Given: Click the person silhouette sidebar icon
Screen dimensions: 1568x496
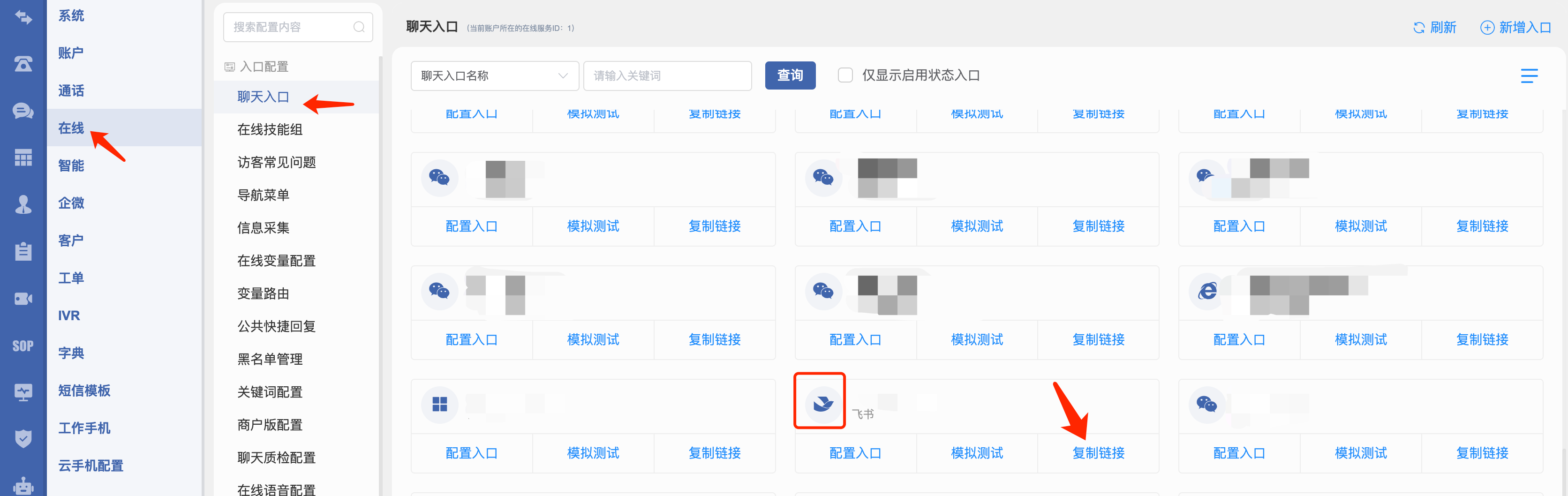Looking at the screenshot, I should 23,204.
